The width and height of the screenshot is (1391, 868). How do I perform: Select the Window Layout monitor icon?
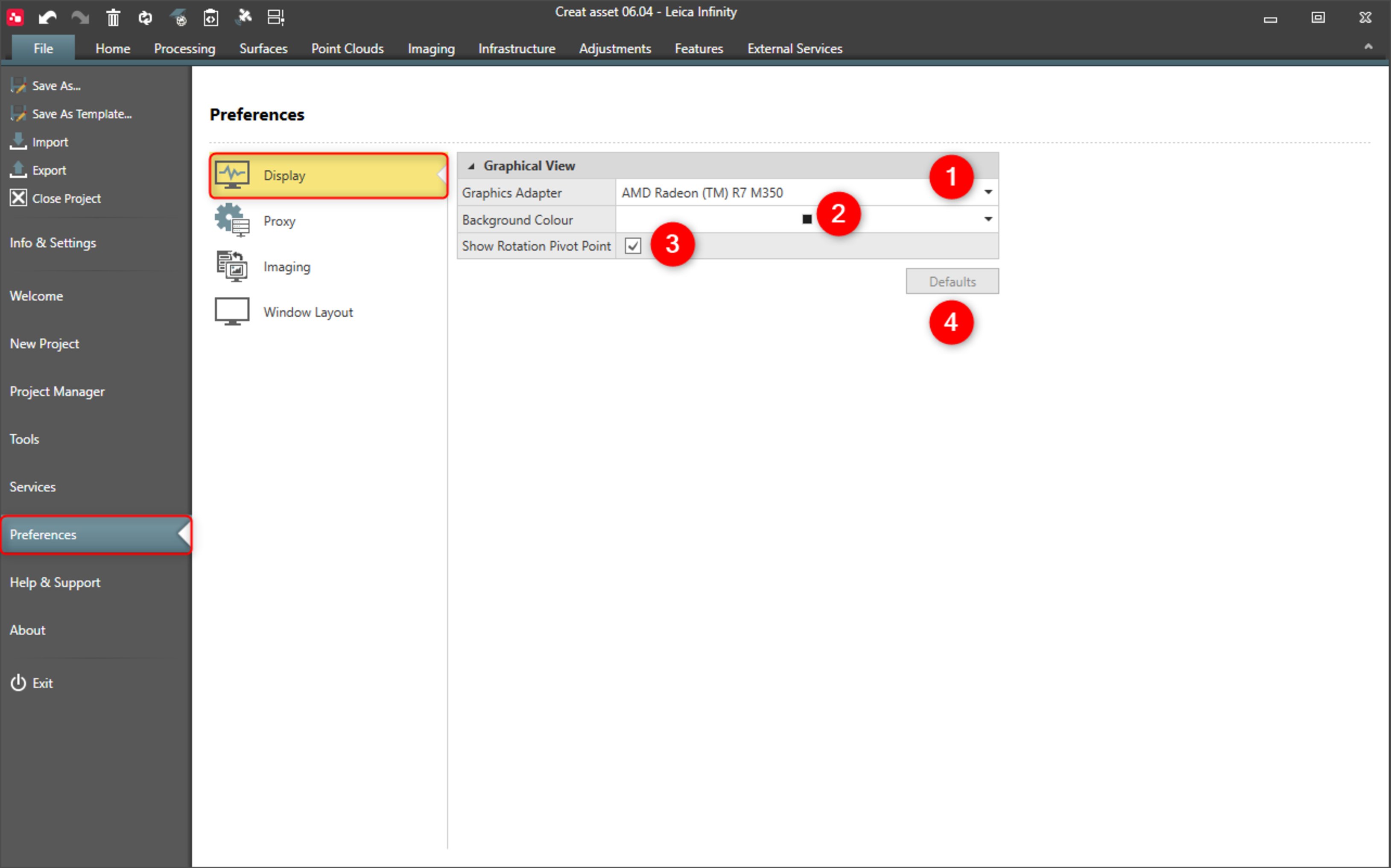pyautogui.click(x=232, y=311)
